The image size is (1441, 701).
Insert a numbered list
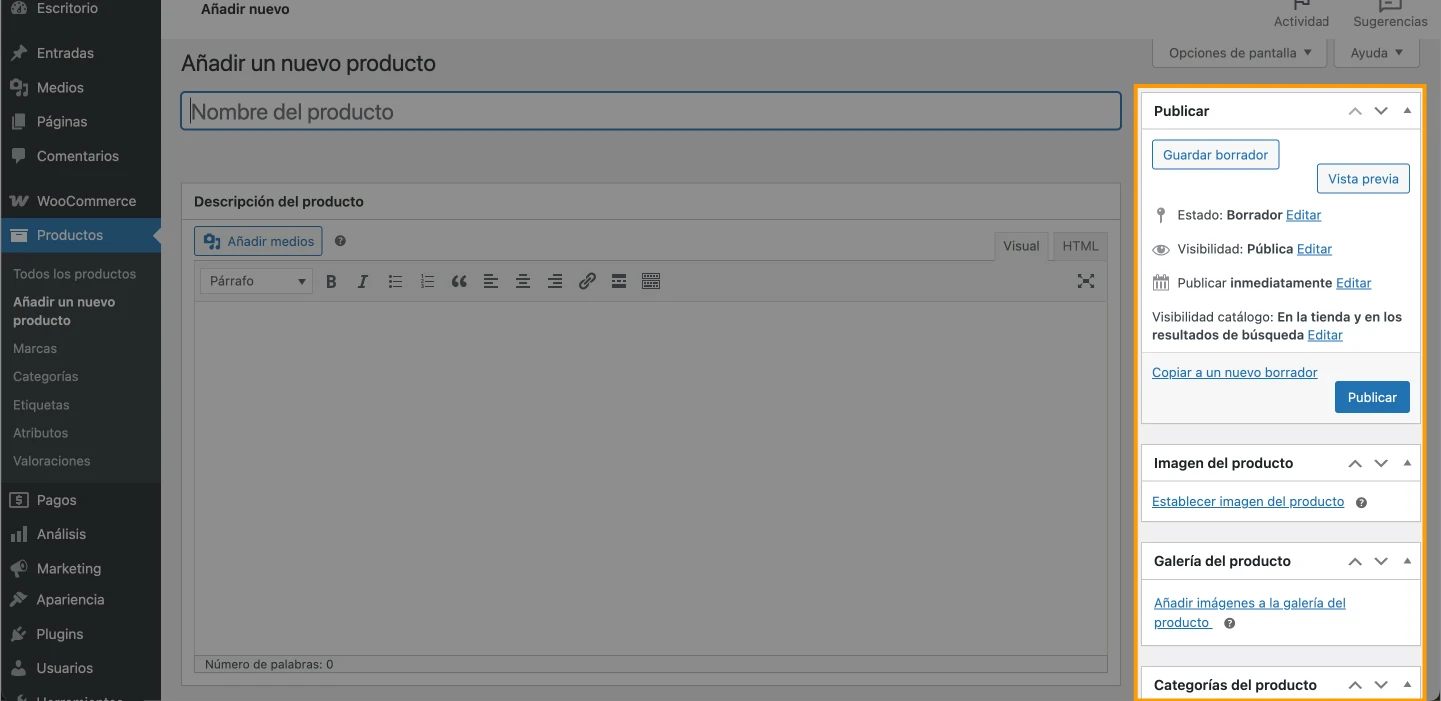click(x=427, y=282)
